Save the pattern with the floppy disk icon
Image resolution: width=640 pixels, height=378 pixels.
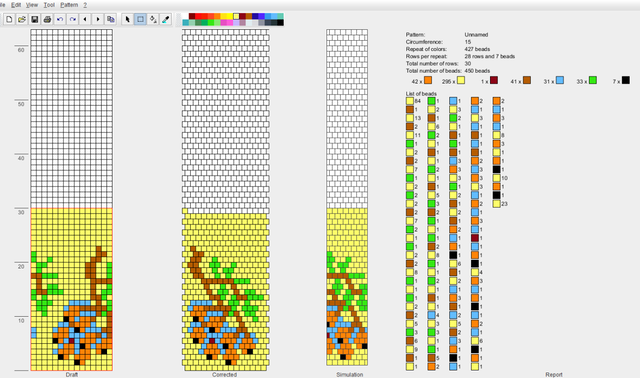click(x=35, y=19)
